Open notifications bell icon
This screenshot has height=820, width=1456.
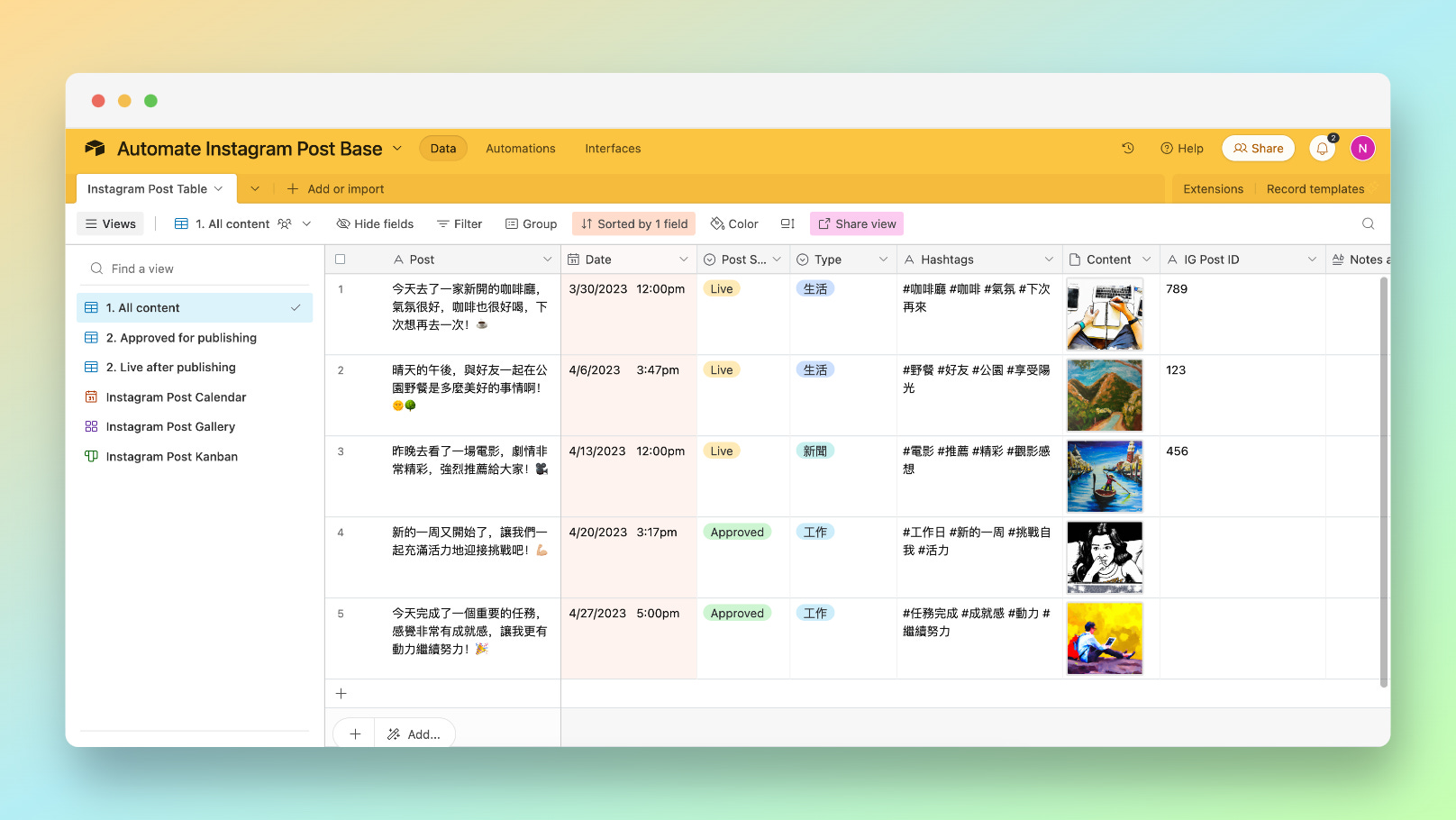click(1322, 149)
